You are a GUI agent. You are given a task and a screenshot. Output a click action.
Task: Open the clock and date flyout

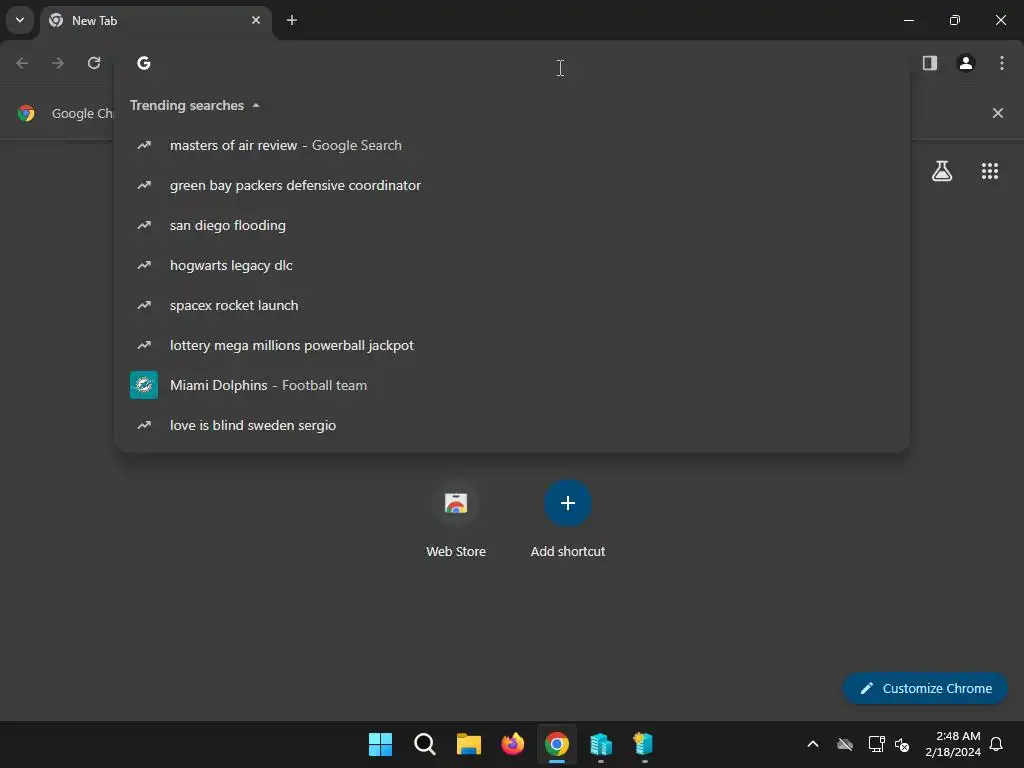click(953, 744)
